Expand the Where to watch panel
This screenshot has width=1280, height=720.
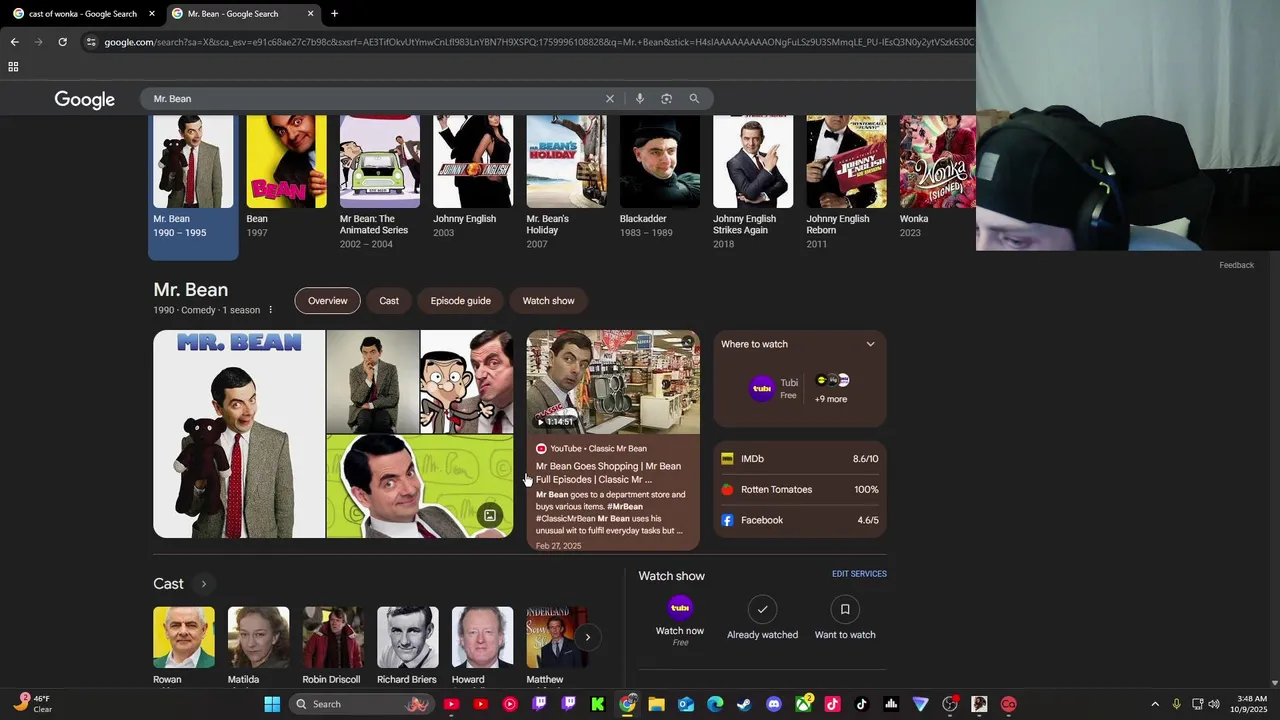870,344
